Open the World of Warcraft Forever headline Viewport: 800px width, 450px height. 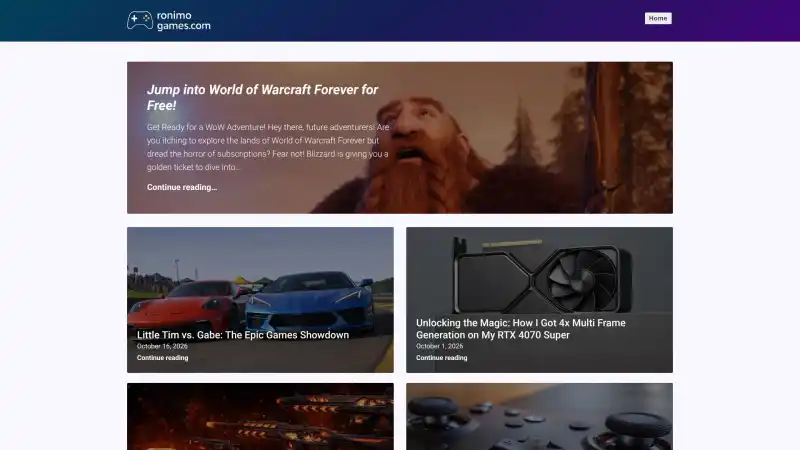262,97
